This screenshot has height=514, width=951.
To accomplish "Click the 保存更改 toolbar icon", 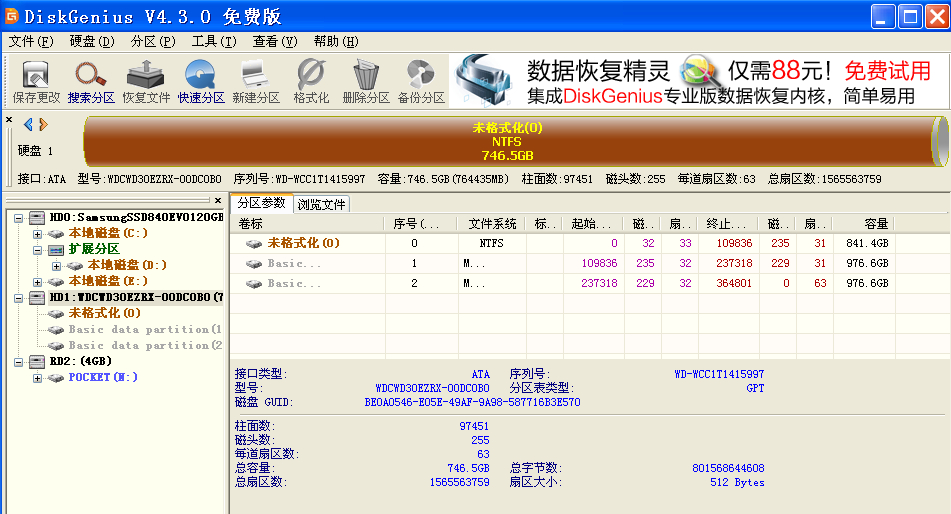I will click(36, 82).
